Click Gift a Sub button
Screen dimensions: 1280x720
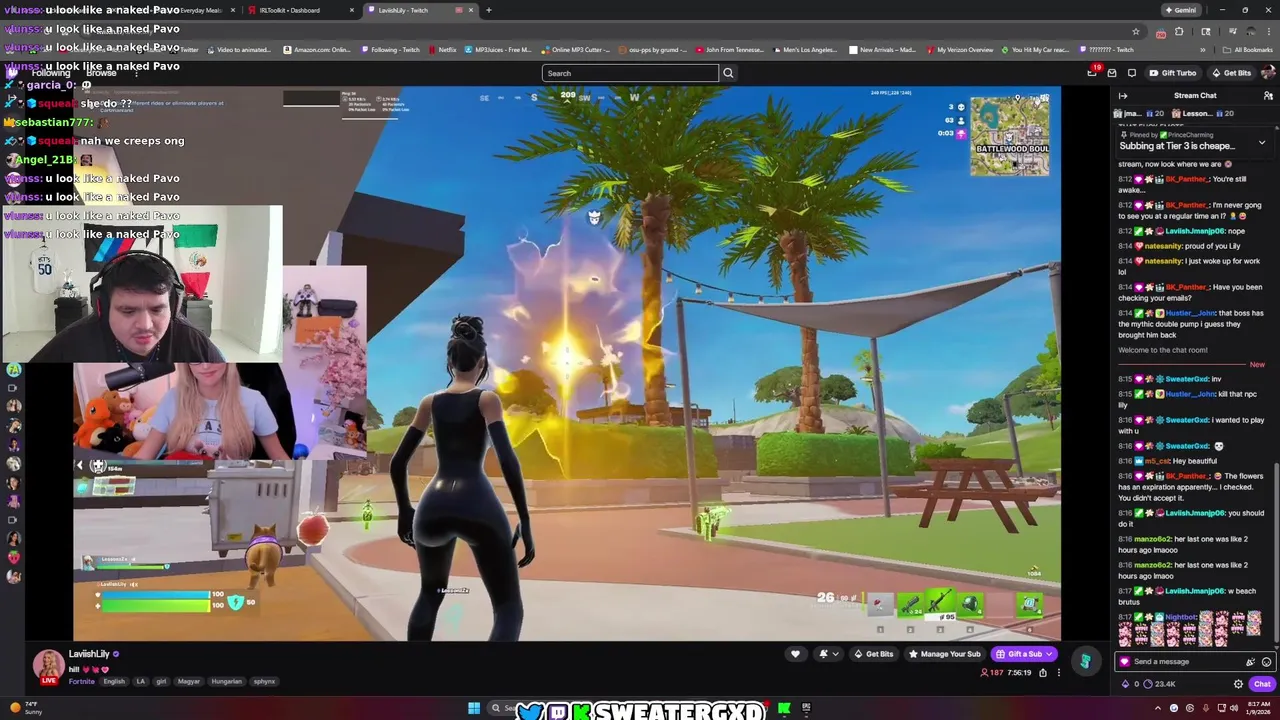coord(1024,654)
